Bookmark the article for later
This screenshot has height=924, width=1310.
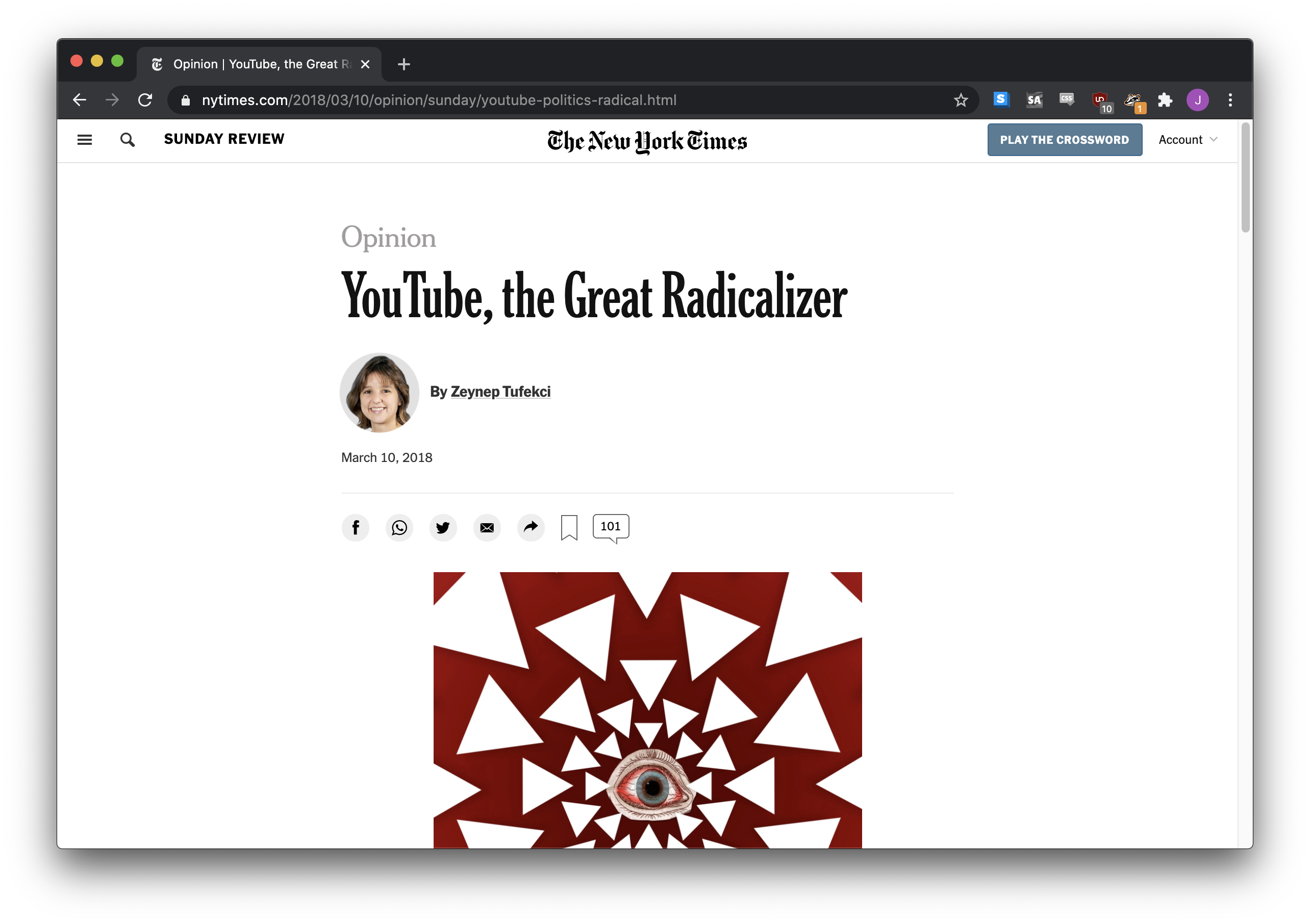568,527
